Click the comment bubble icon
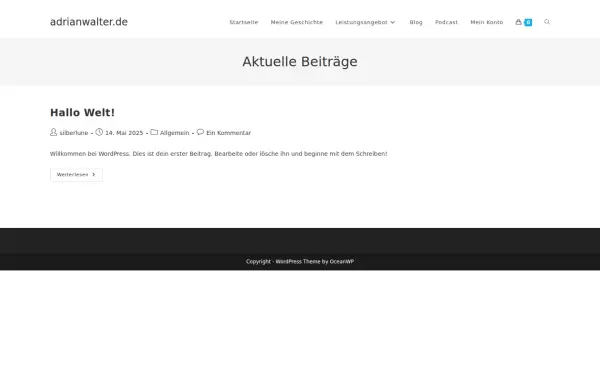 pyautogui.click(x=200, y=132)
